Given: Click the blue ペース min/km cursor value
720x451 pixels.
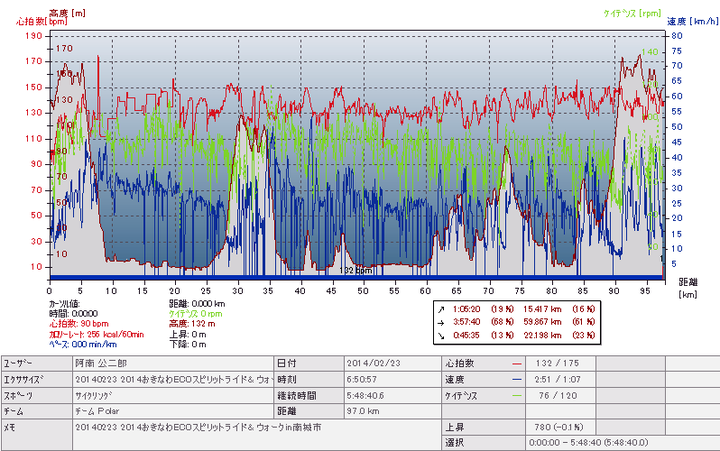Looking at the screenshot, I should pos(83,344).
